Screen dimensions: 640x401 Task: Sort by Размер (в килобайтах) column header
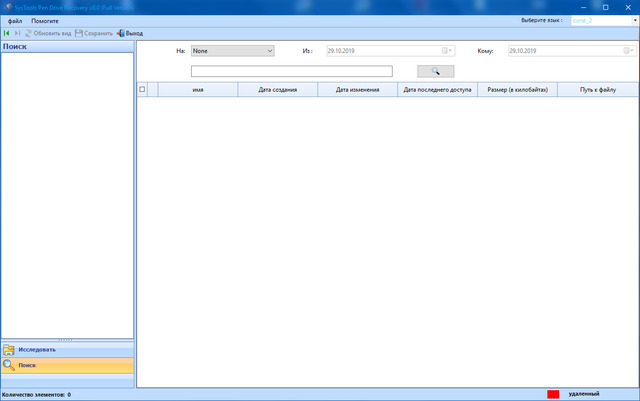click(x=517, y=89)
